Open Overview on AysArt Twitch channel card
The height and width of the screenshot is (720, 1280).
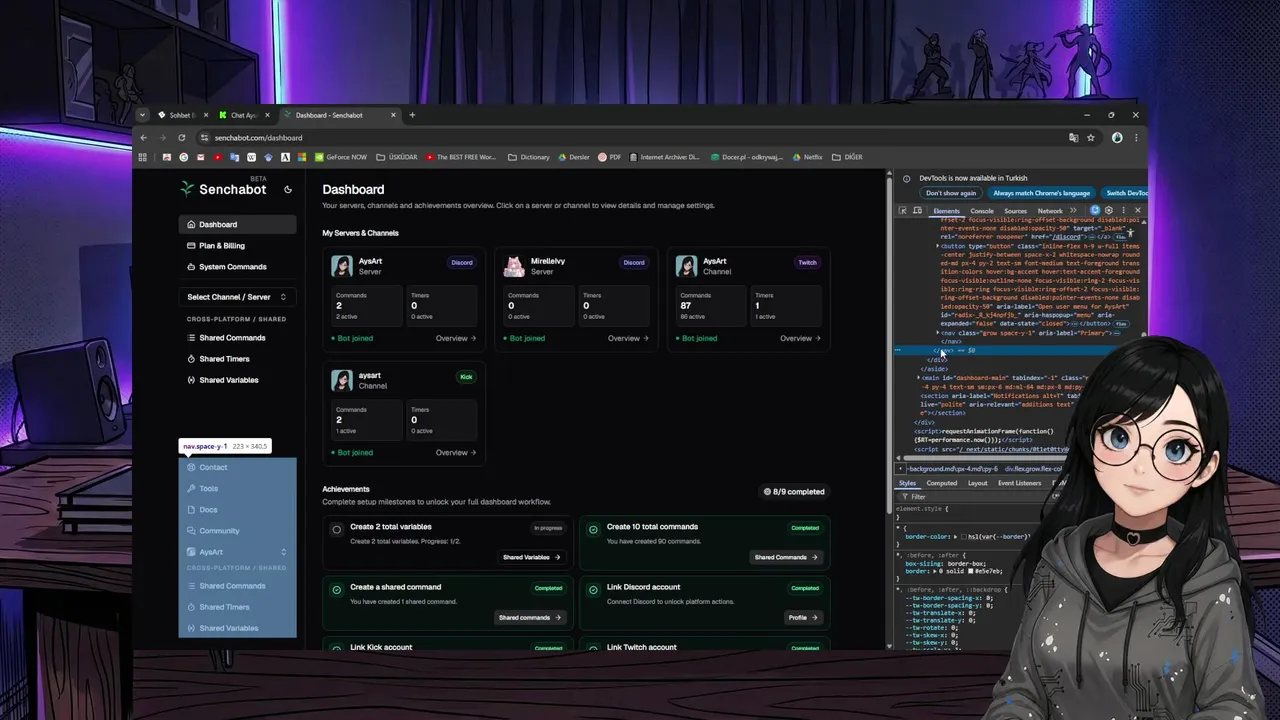click(800, 338)
